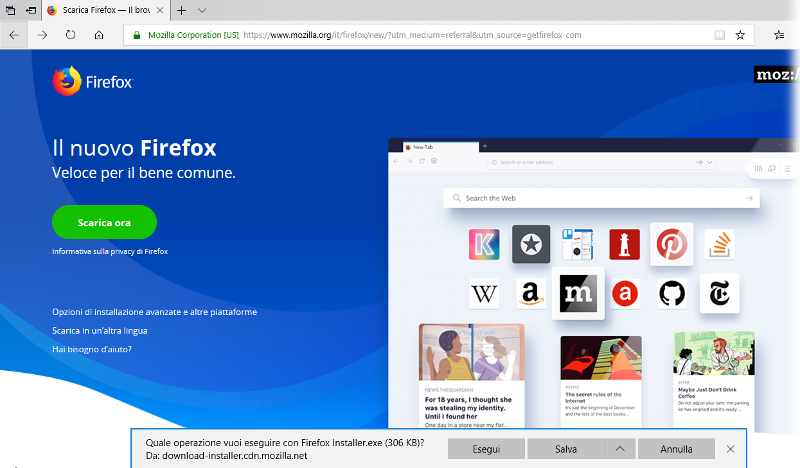This screenshot has width=800, height=468.
Task: Click the star-in-circle tile icon
Action: [x=531, y=244]
